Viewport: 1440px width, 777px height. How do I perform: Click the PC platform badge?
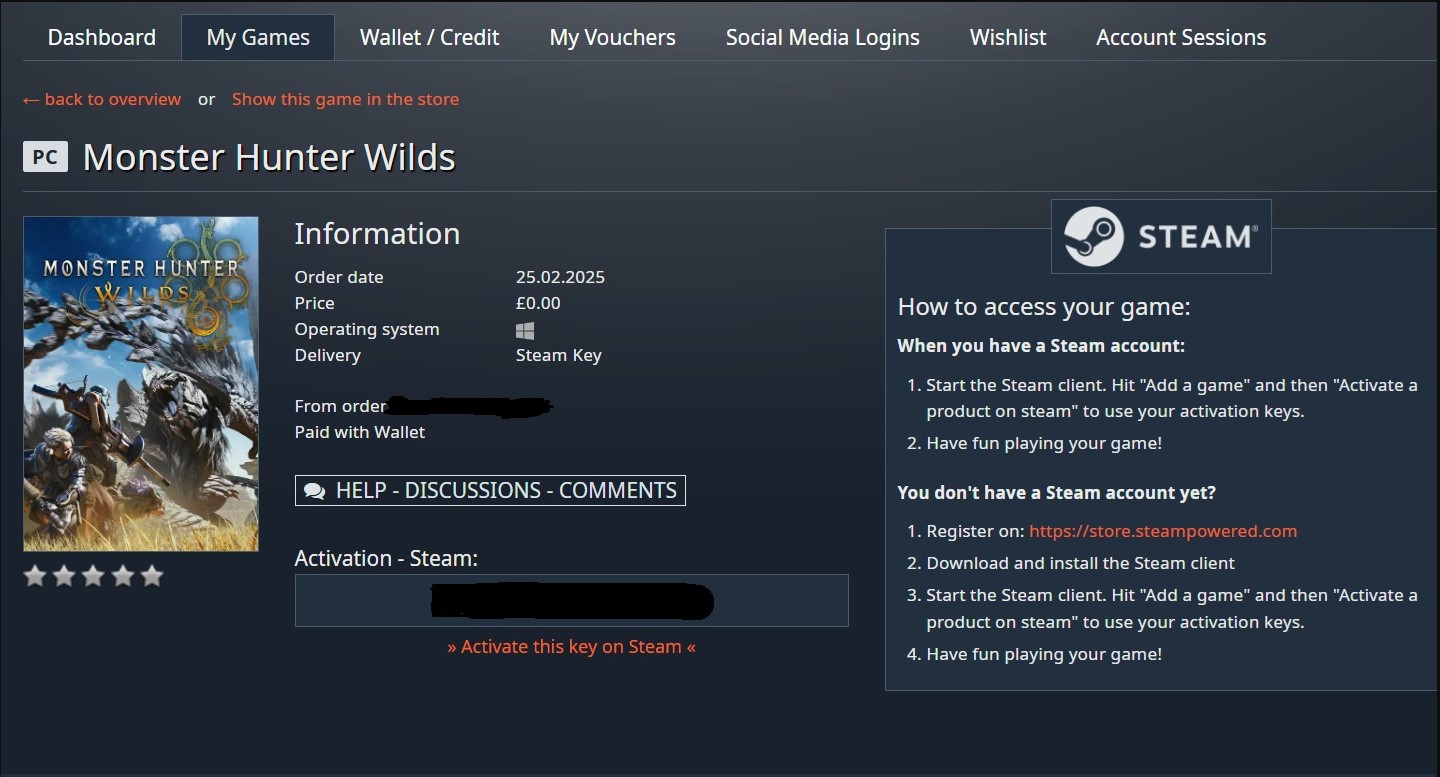(45, 157)
